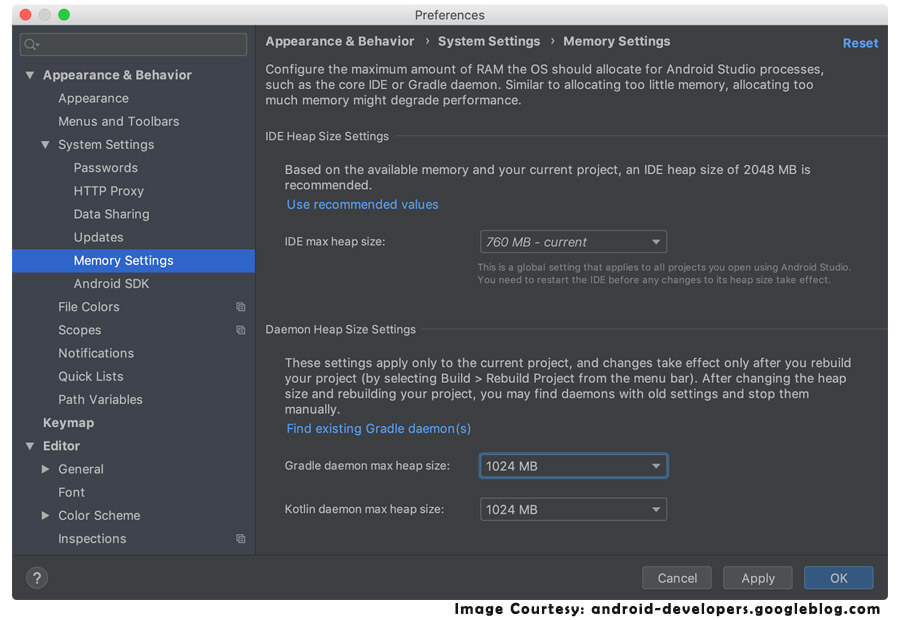Confirm with the OK button
The height and width of the screenshot is (620, 900).
click(839, 578)
